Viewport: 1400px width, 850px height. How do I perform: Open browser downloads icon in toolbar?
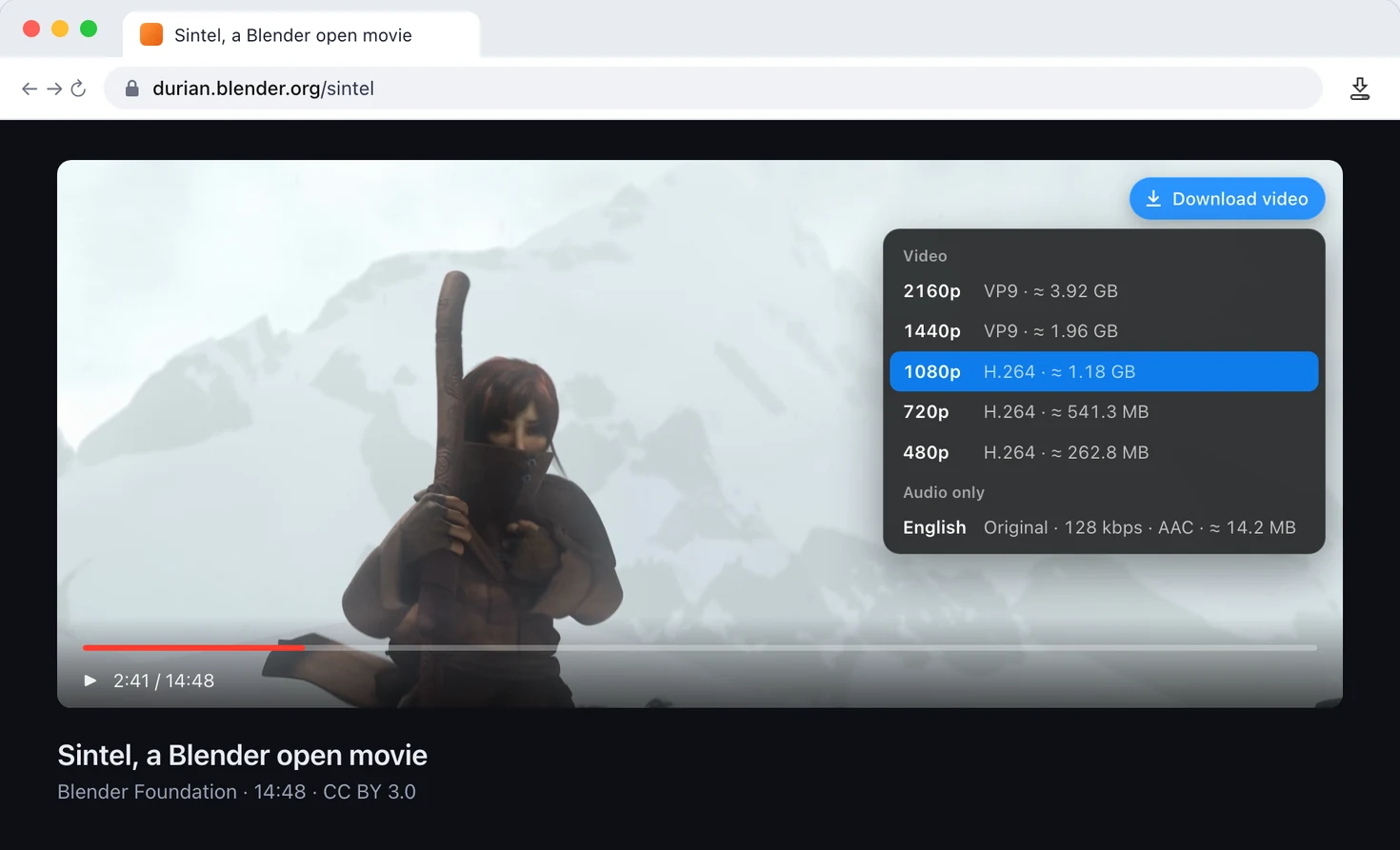click(x=1359, y=89)
